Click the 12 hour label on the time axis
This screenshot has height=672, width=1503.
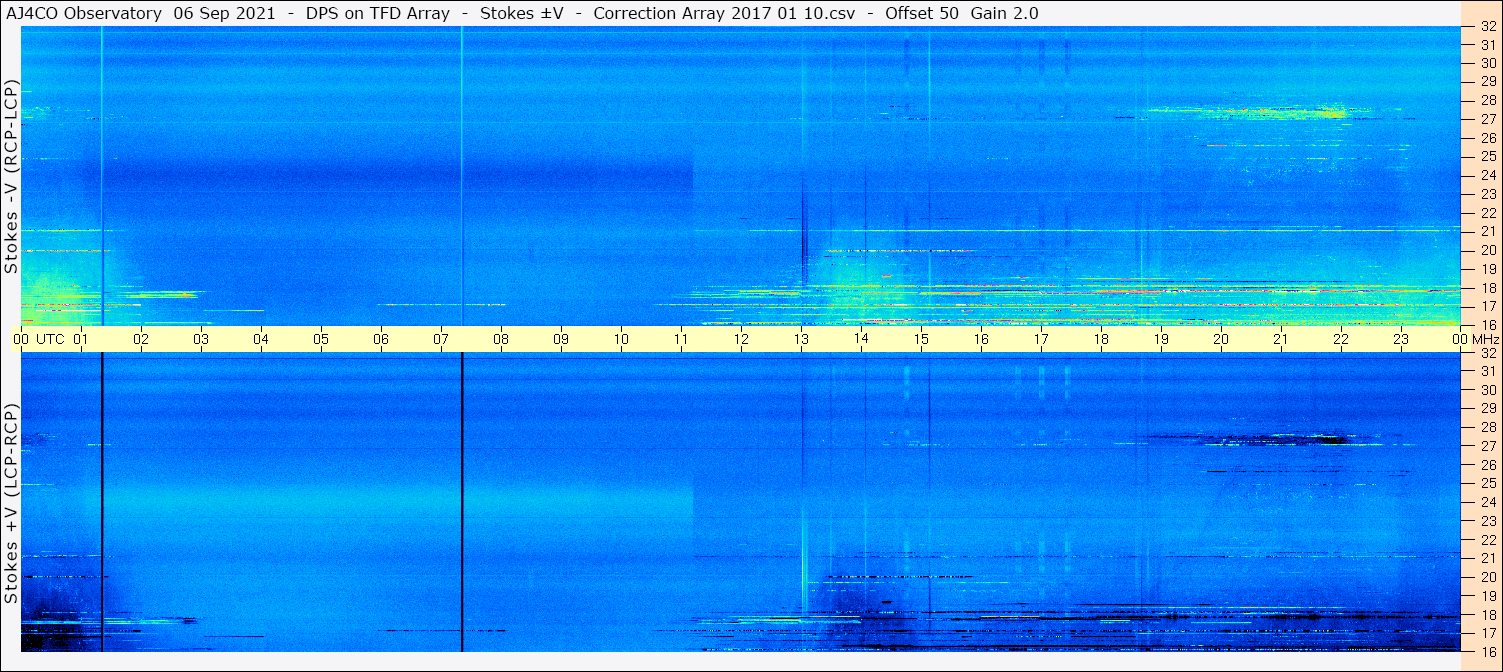tap(741, 339)
